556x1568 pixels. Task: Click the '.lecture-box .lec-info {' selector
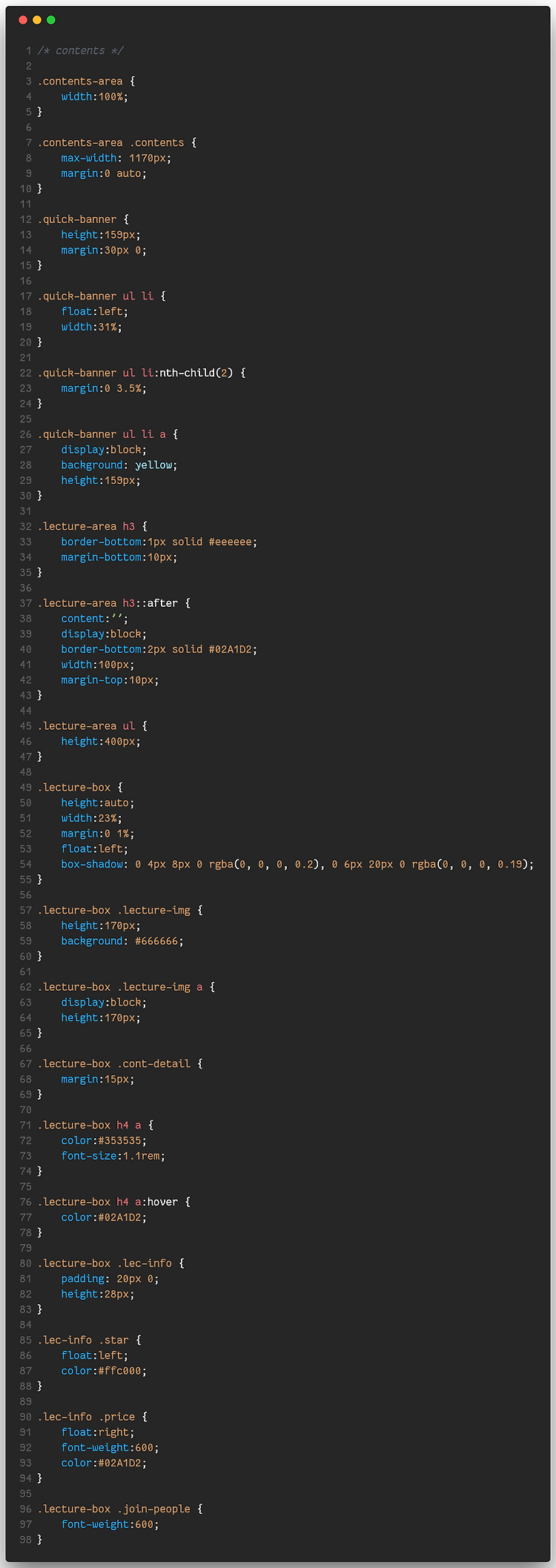(111, 1263)
